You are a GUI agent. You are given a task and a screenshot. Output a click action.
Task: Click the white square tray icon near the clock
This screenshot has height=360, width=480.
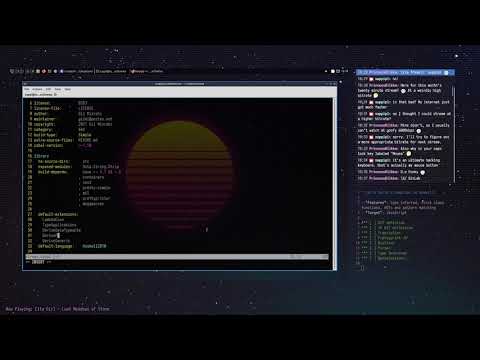pyautogui.click(x=333, y=71)
